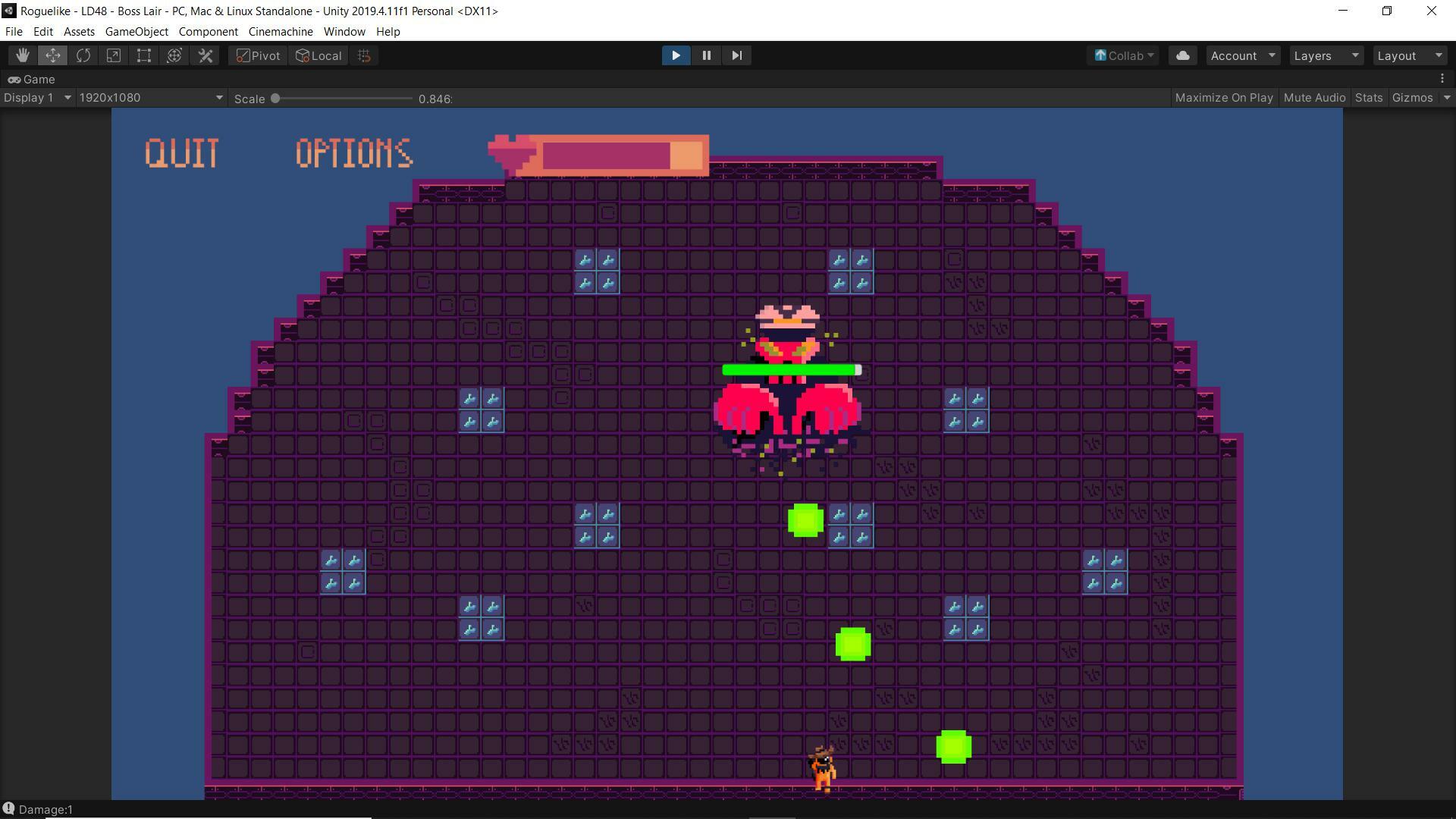Select the Scale tool
This screenshot has width=1456, height=819.
[x=114, y=55]
